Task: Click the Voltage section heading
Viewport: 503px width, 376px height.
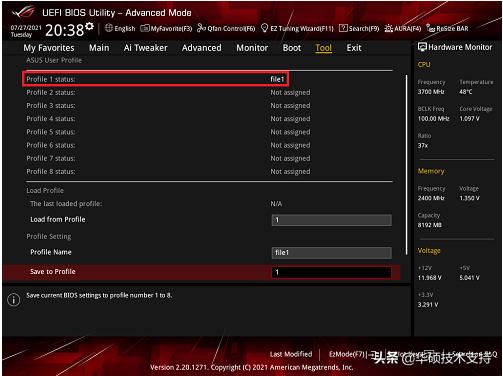Action: pyautogui.click(x=429, y=251)
